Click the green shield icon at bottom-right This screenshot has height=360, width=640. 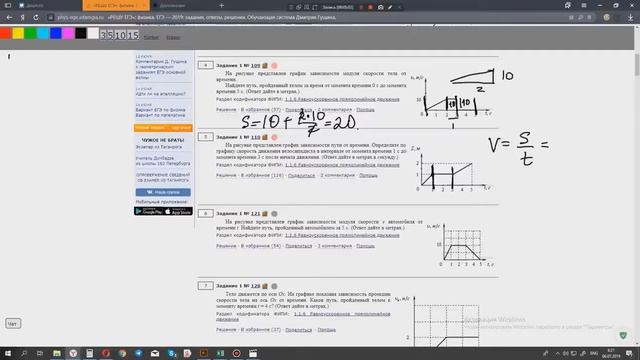623,336
